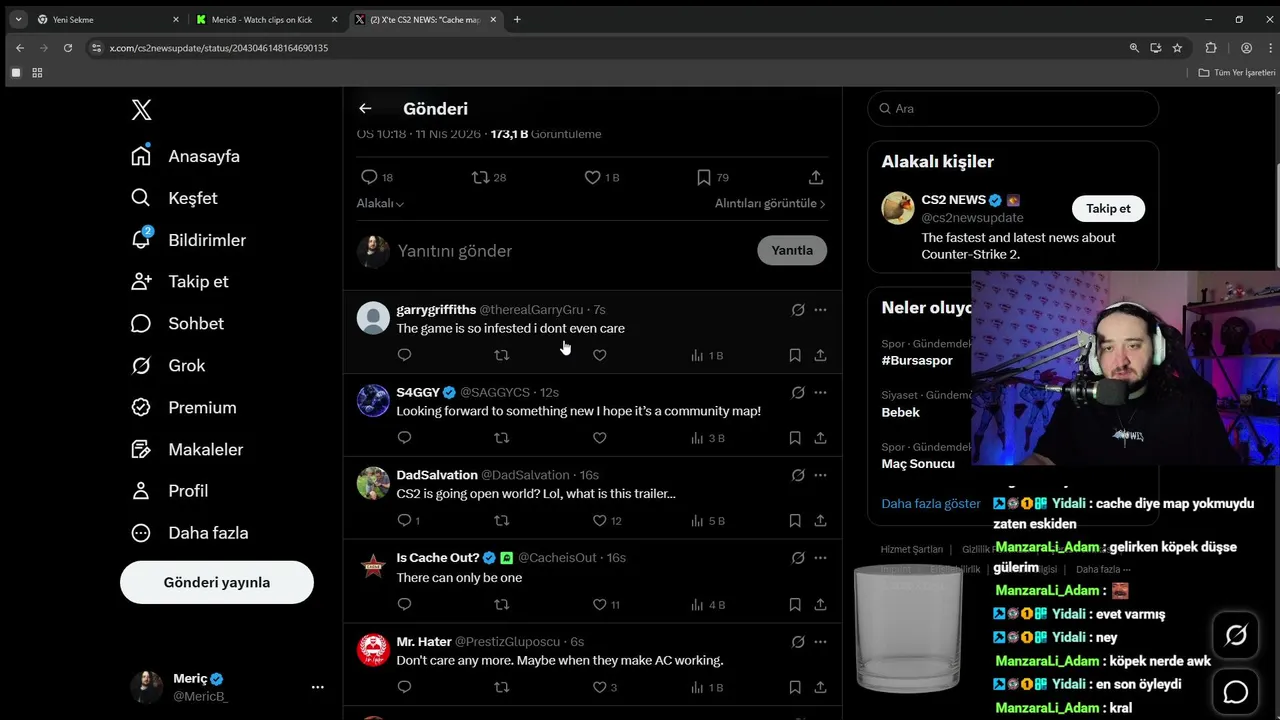Repost garrygriffiths comment
1280x720 pixels.
[x=502, y=355]
